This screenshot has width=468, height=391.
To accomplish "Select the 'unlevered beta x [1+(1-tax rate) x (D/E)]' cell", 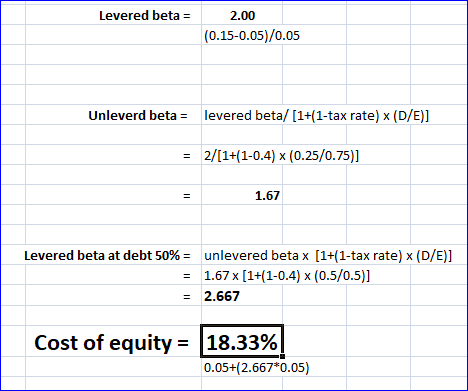I will (328, 256).
